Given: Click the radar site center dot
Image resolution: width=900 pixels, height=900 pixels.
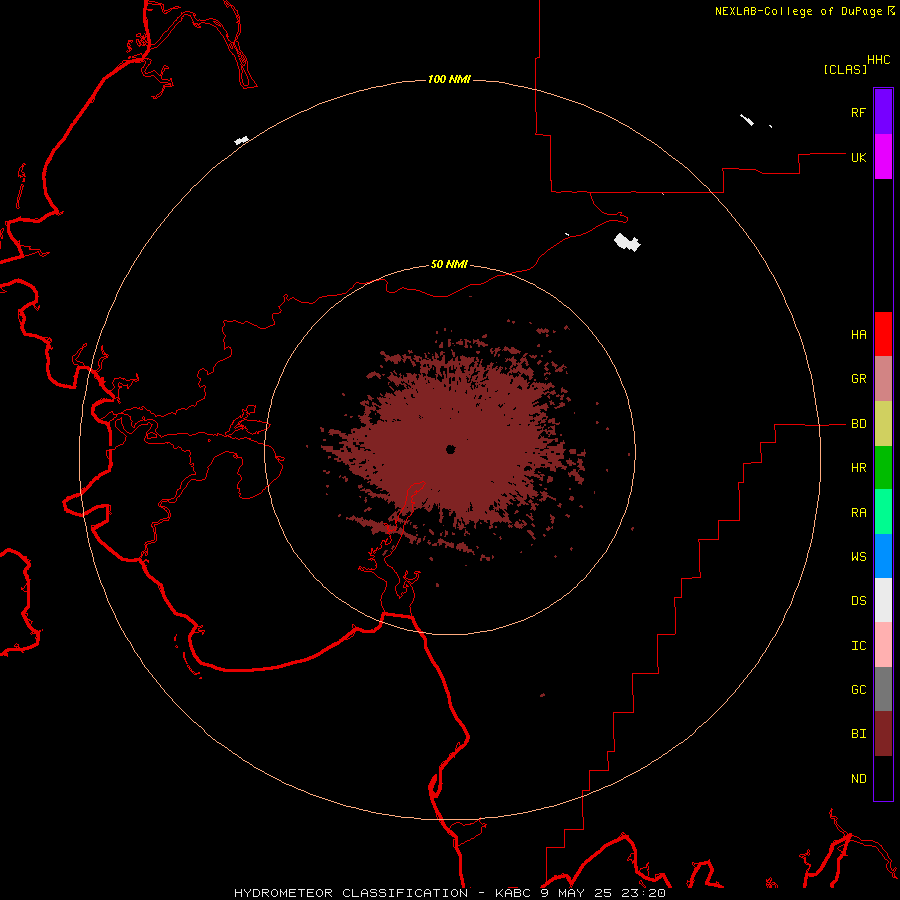Looking at the screenshot, I should point(451,449).
